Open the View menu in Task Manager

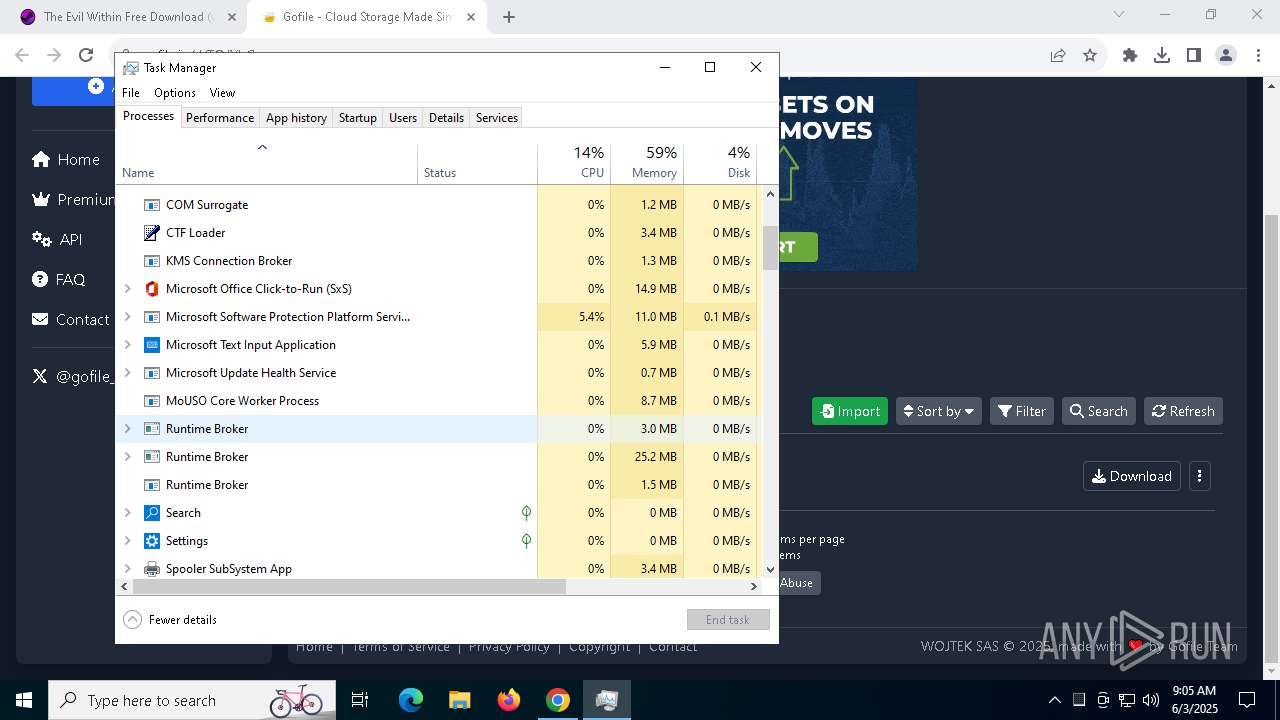click(222, 93)
